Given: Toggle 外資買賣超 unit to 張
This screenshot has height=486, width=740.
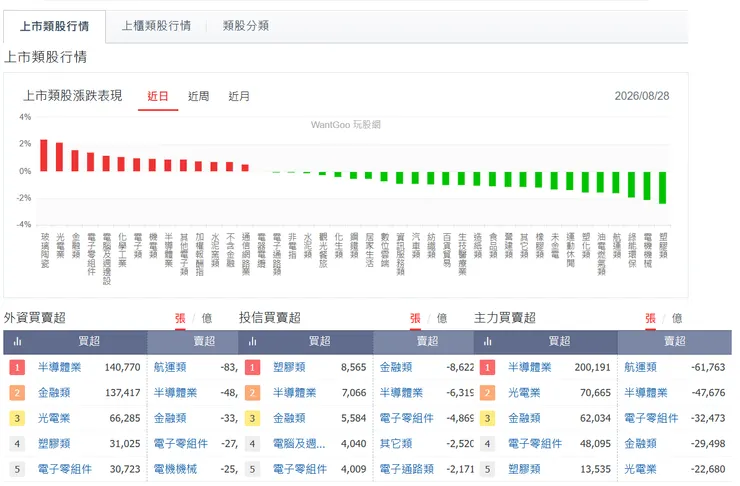Looking at the screenshot, I should point(180,318).
